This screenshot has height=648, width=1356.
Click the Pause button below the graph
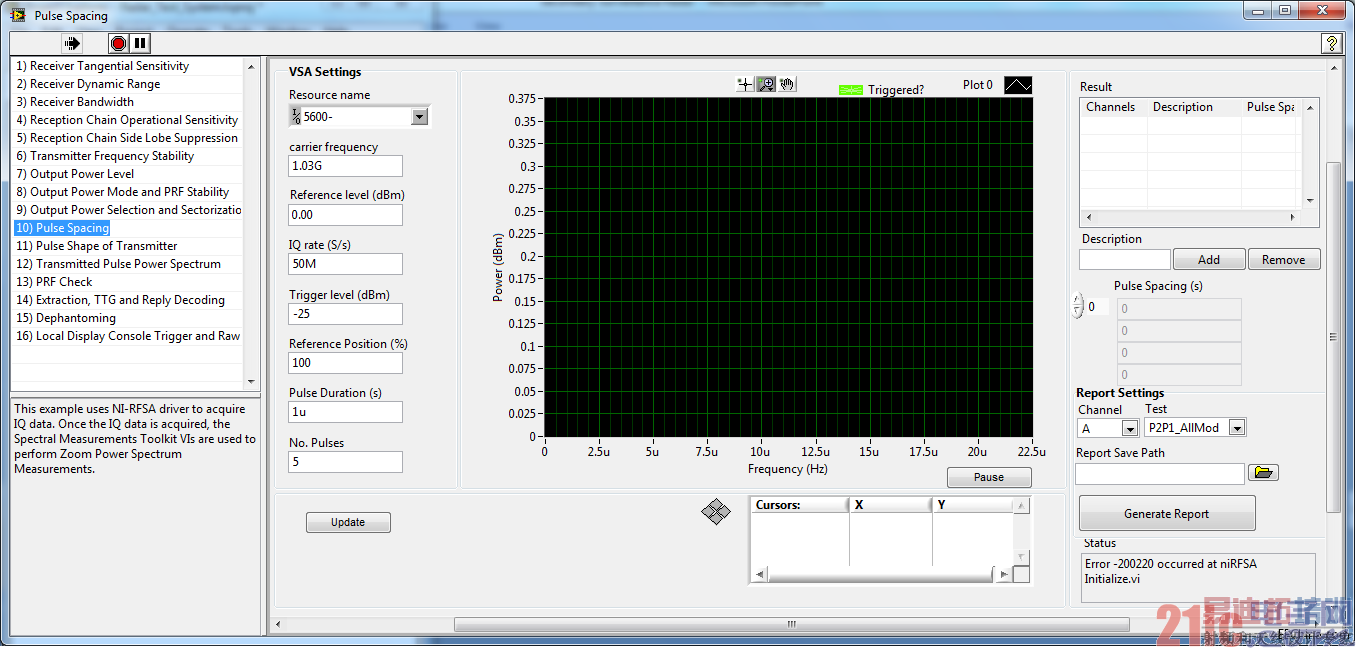coord(989,477)
